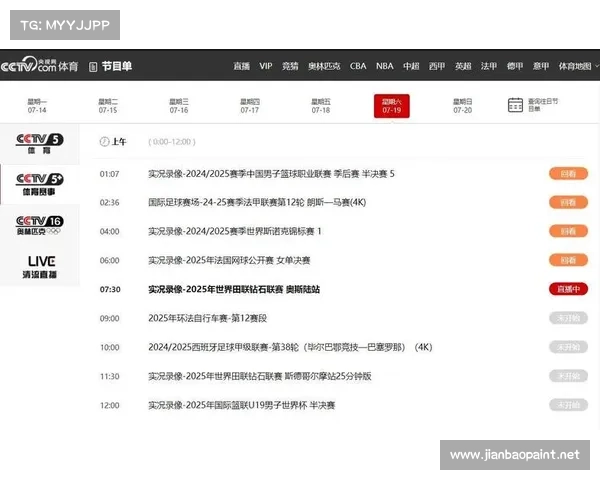This screenshot has width=600, height=480.
Task: Click the (0:00-12:00) time range label
Action: pos(172,142)
